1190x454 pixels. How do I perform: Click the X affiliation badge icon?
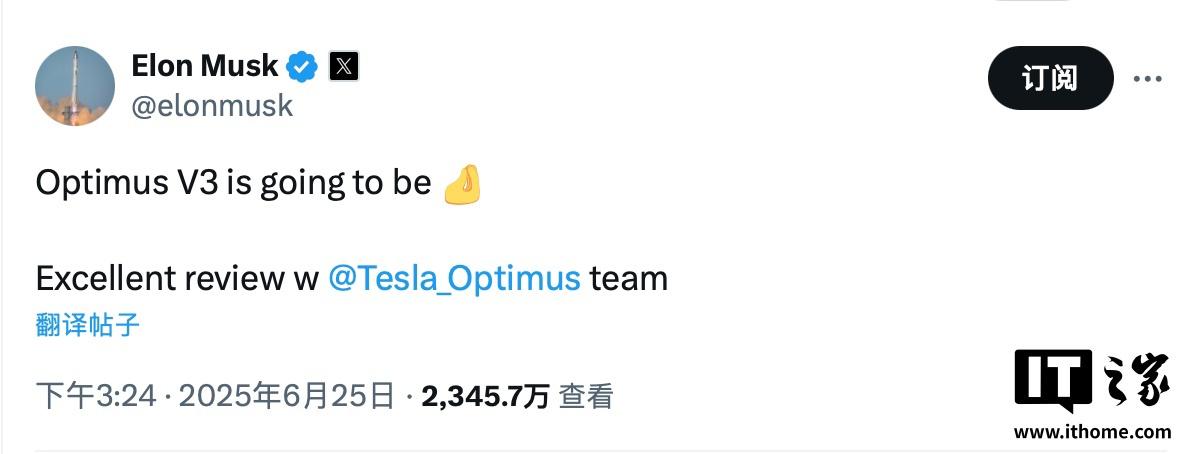[344, 67]
